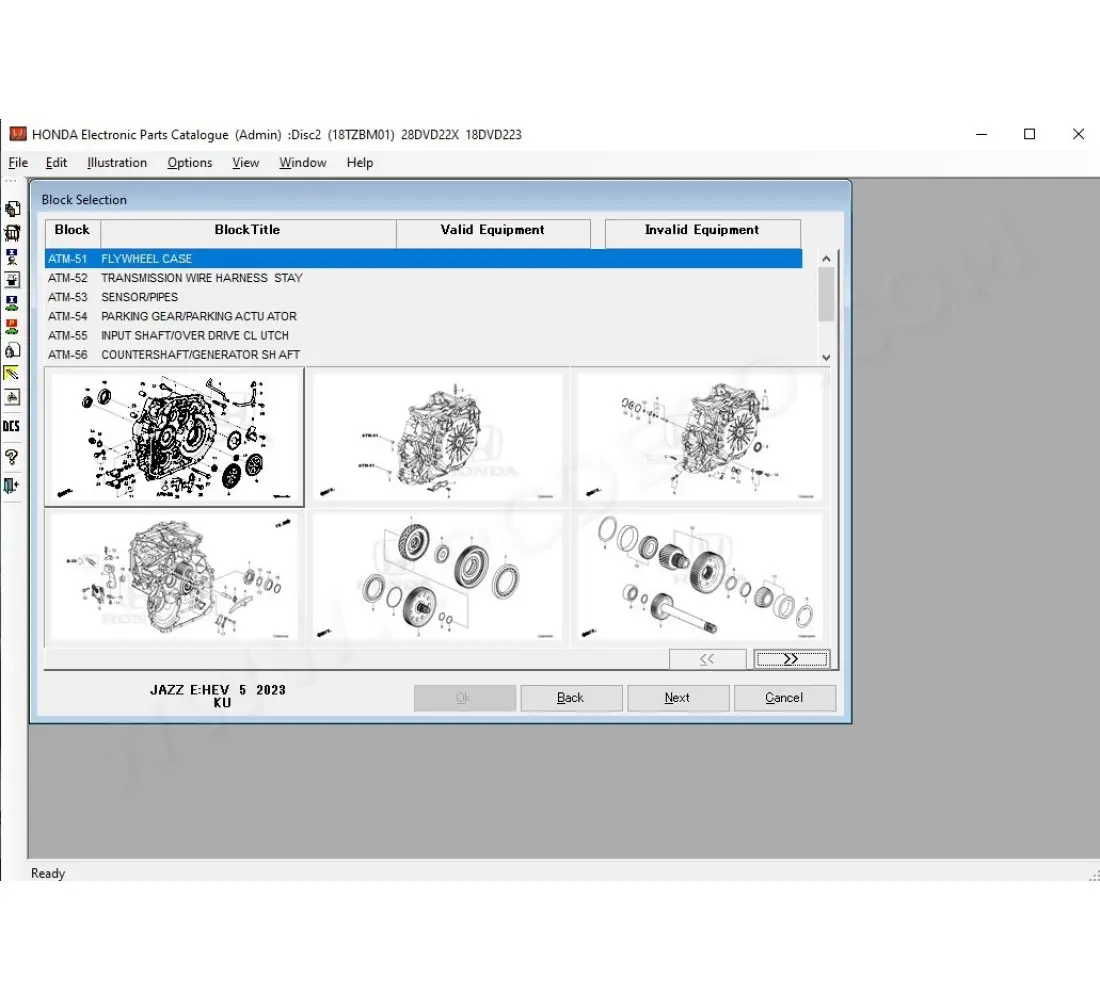The height and width of the screenshot is (1000, 1100).
Task: Open the Help menu
Action: [x=360, y=163]
